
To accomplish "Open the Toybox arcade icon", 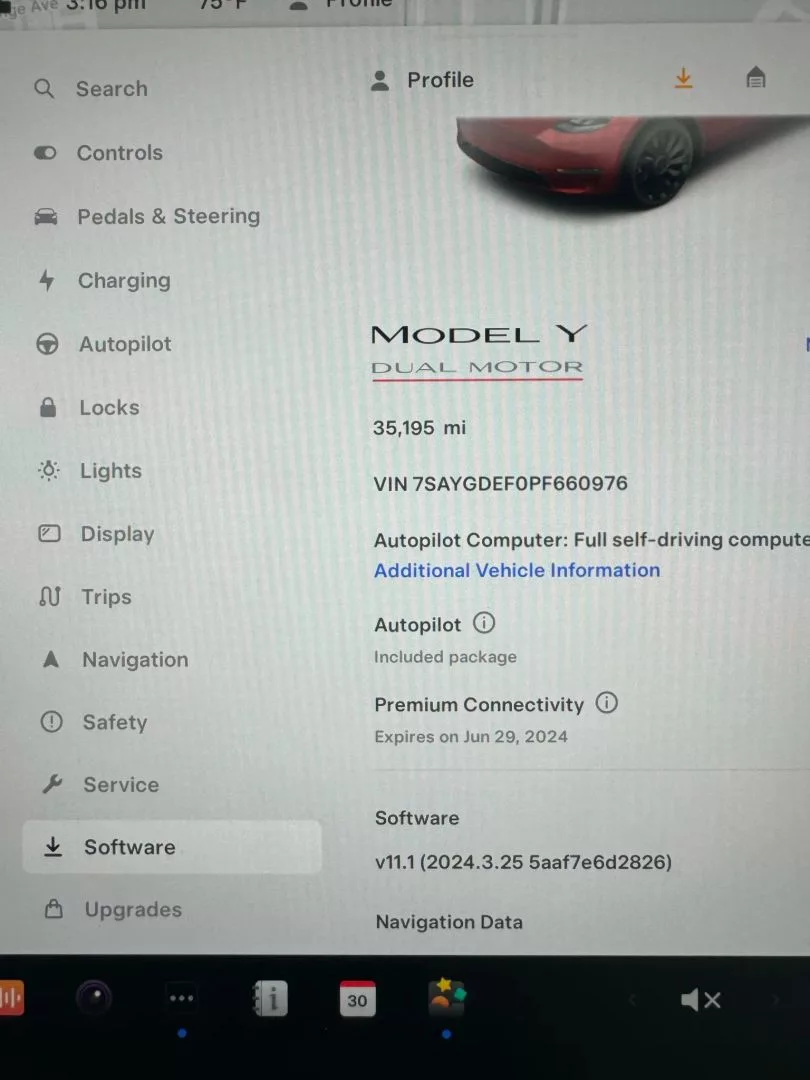I will pos(447,997).
